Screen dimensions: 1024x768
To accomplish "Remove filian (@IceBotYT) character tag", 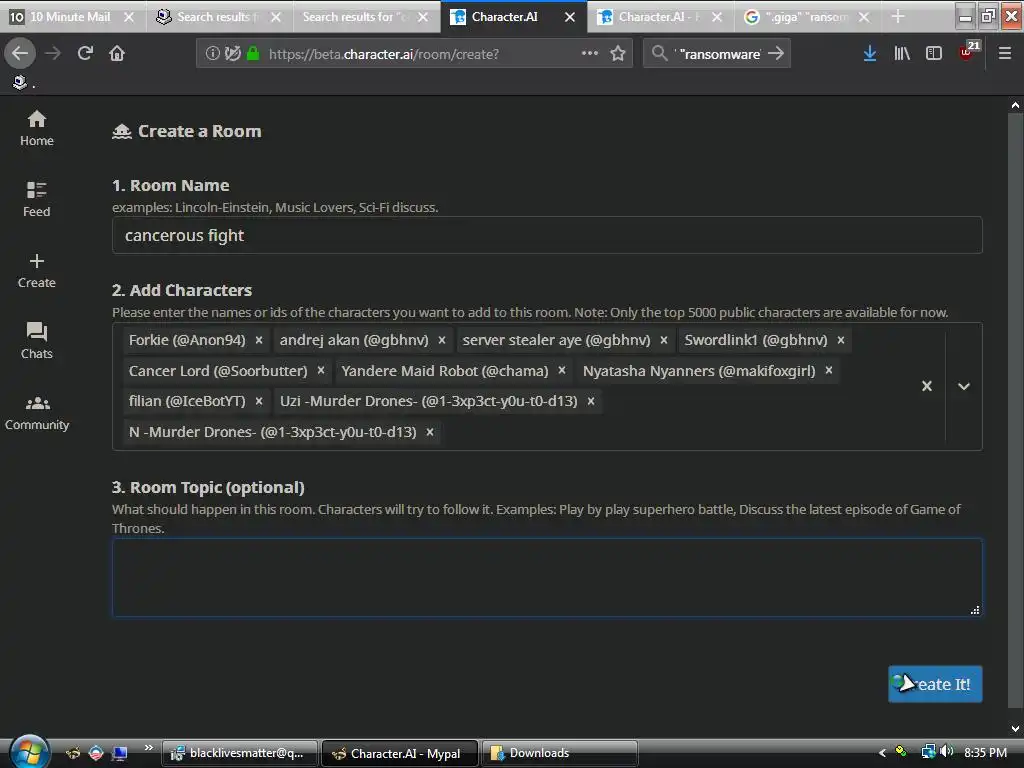I will [259, 401].
